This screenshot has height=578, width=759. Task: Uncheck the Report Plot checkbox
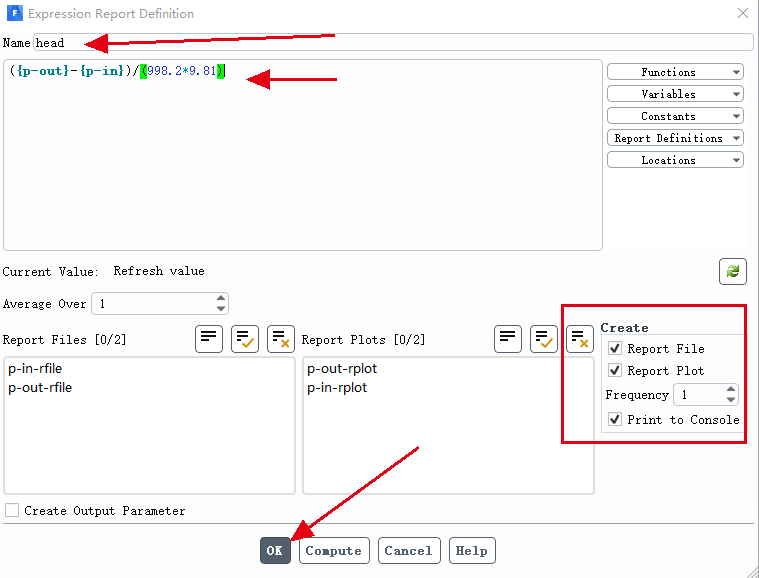[x=615, y=371]
